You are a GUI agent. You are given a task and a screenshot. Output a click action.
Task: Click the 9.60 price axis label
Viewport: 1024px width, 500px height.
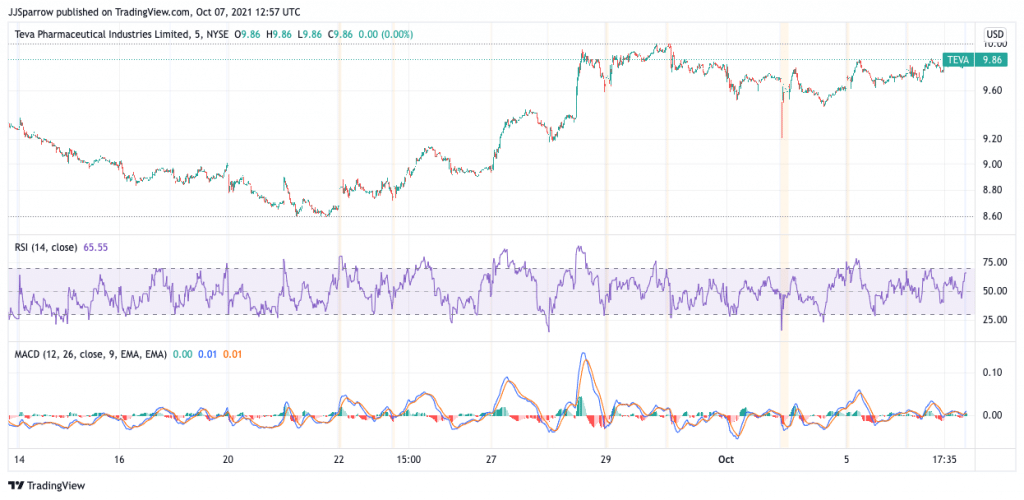[995, 90]
